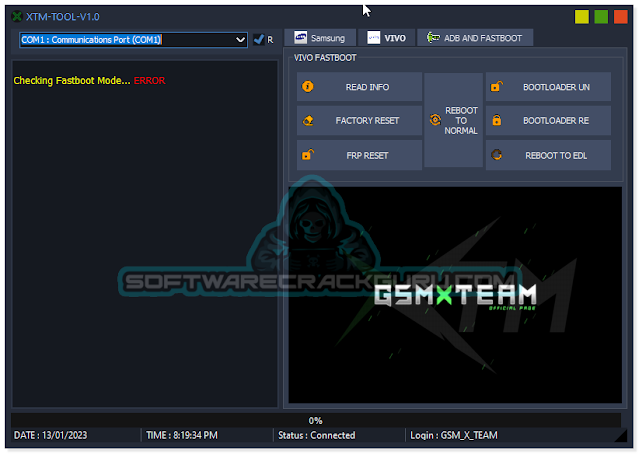Click the red close square

(621, 17)
